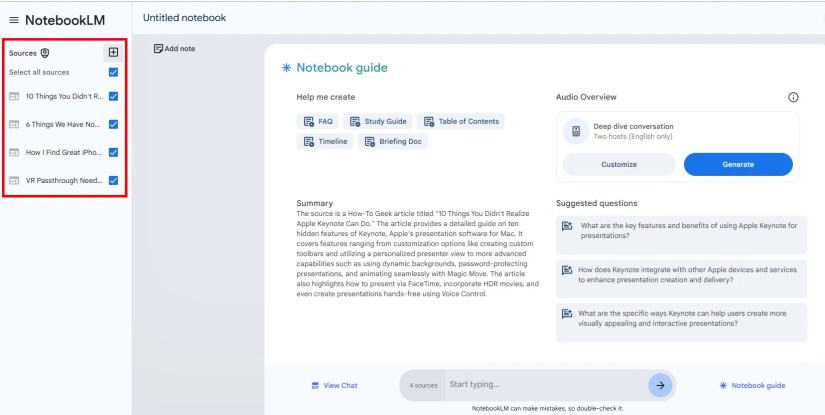Click the NotebookLM logo text
Image resolution: width=825 pixels, height=415 pixels.
point(65,20)
